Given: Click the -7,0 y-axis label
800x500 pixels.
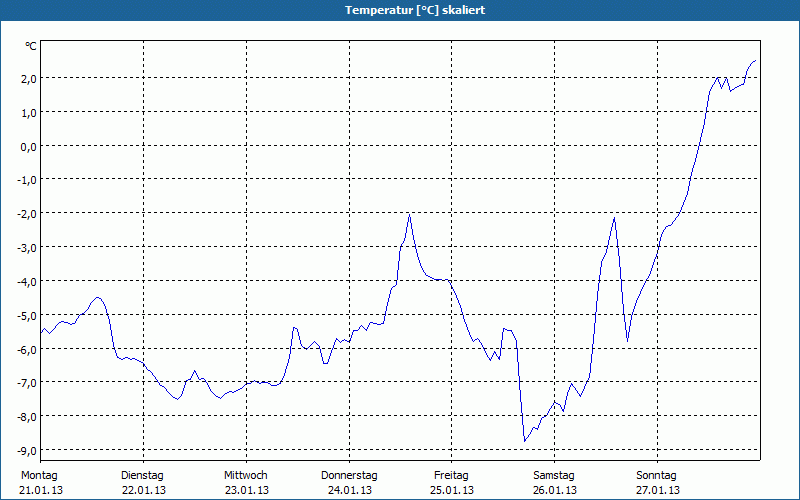Looking at the screenshot, I should click(x=27, y=383).
